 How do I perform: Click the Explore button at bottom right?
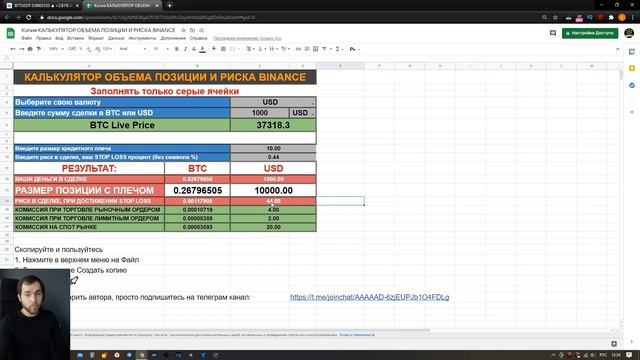pos(614,344)
